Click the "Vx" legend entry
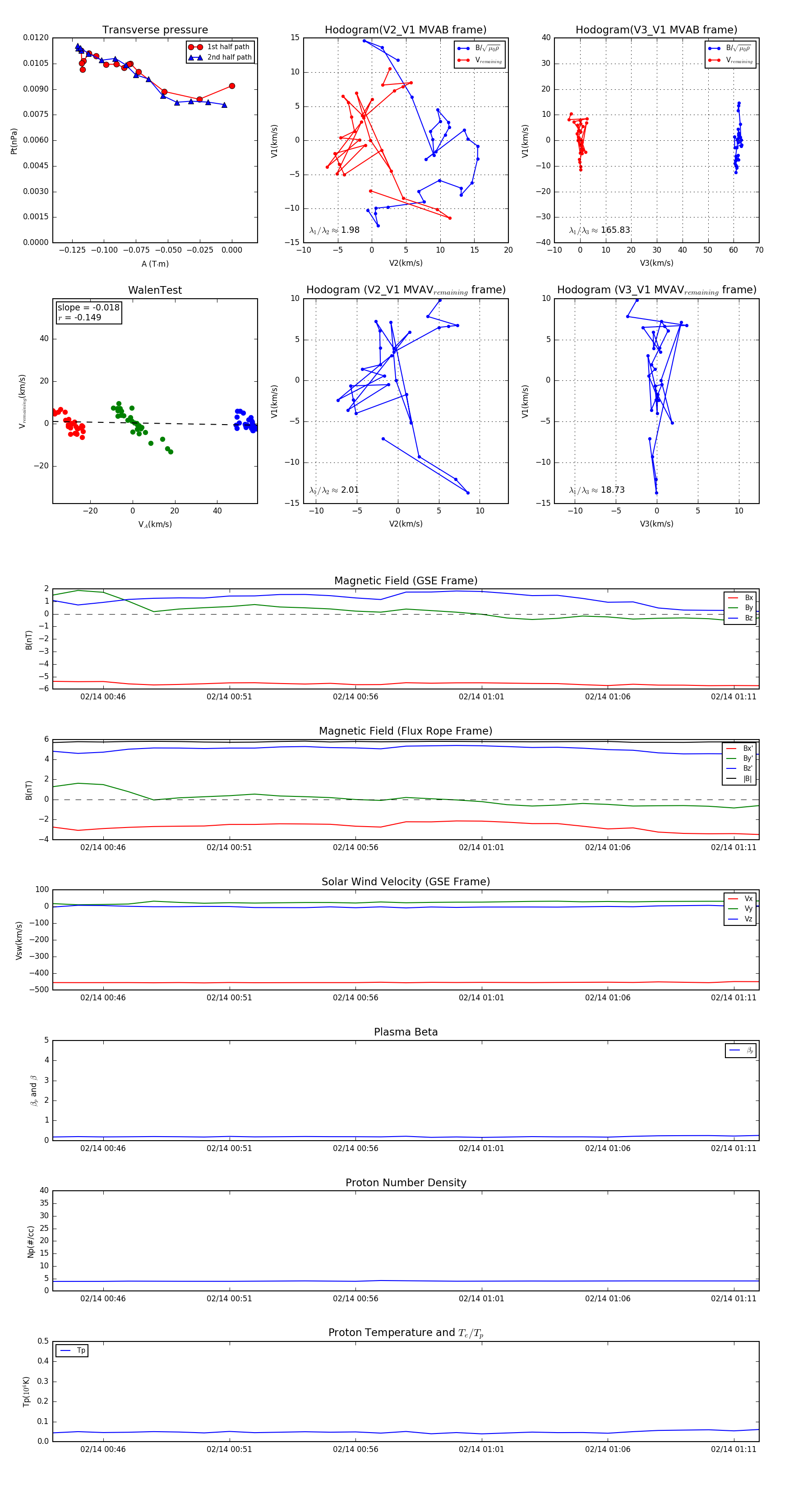Viewport: 812px width, 1489px height. 740,898
